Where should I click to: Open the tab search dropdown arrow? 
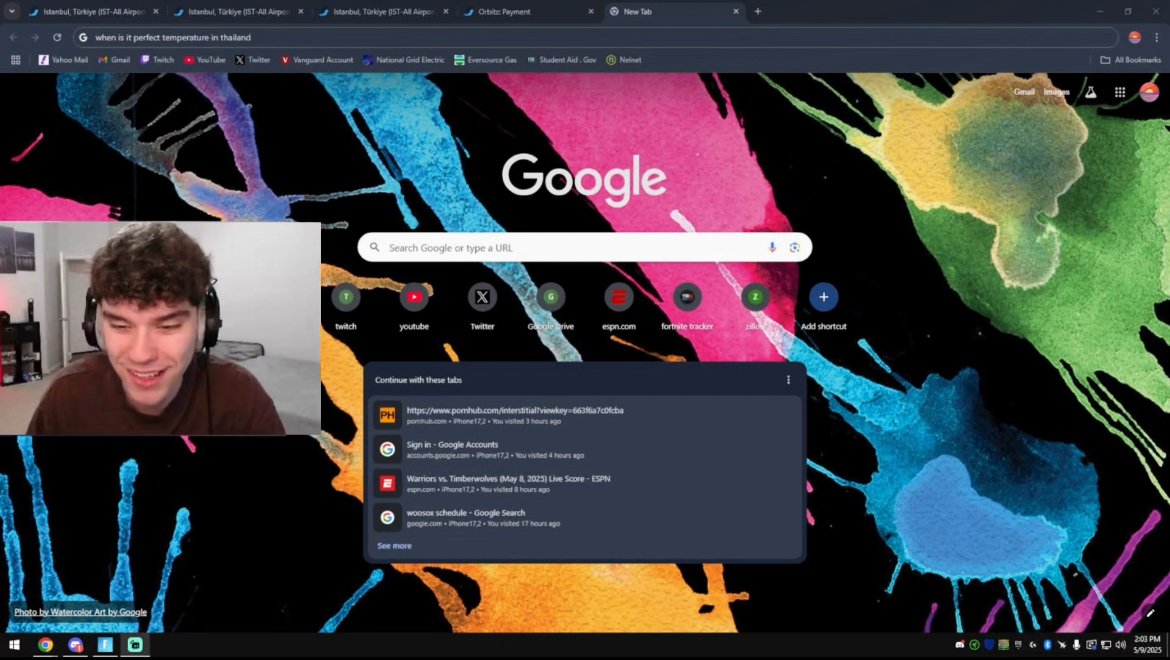pyautogui.click(x=11, y=11)
